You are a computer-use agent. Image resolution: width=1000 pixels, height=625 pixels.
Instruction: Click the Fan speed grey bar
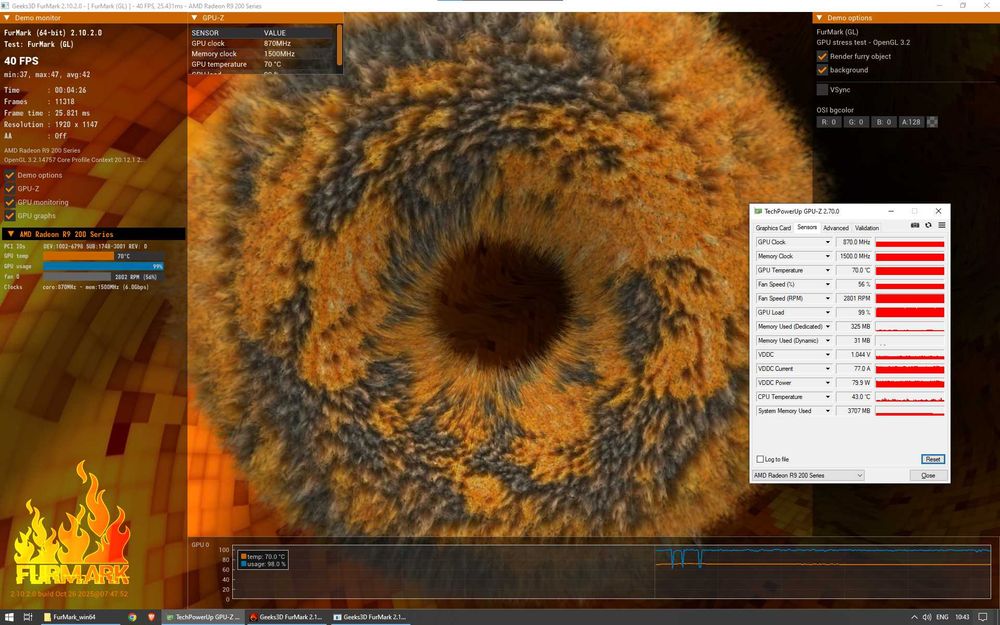point(77,276)
